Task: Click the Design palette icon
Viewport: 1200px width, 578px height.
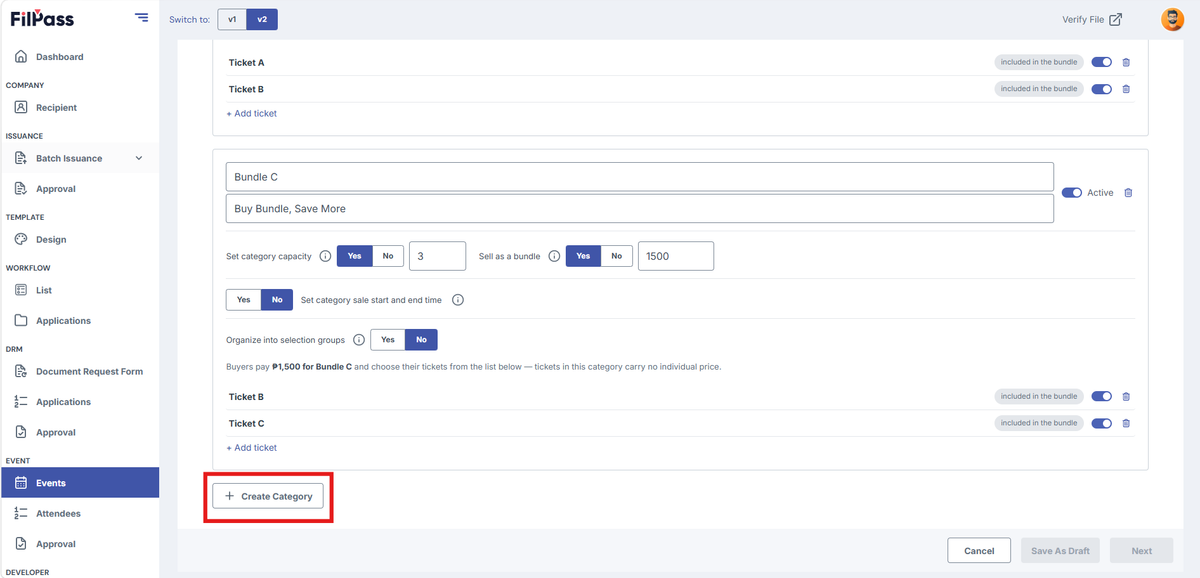Action: (21, 239)
